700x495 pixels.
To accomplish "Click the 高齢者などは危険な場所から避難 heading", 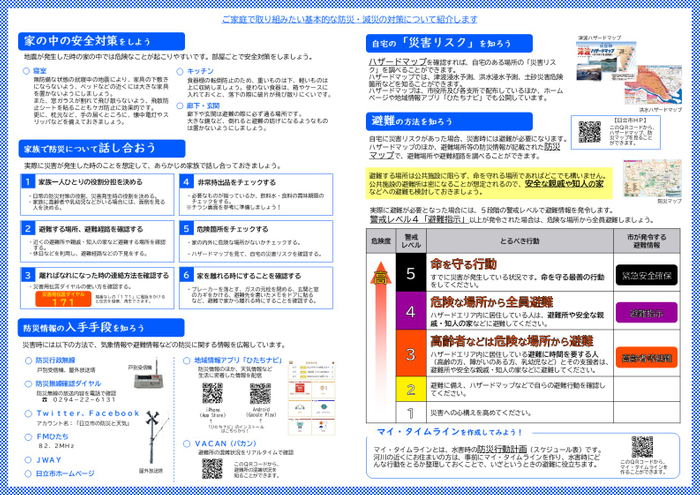I will point(512,341).
